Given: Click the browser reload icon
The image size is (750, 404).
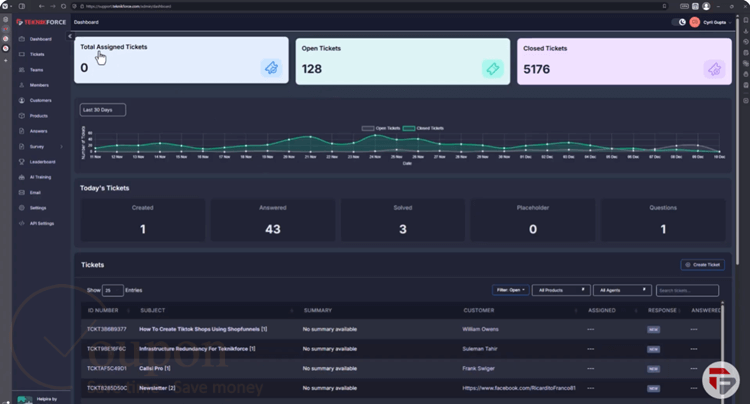Looking at the screenshot, I should pos(63,6).
